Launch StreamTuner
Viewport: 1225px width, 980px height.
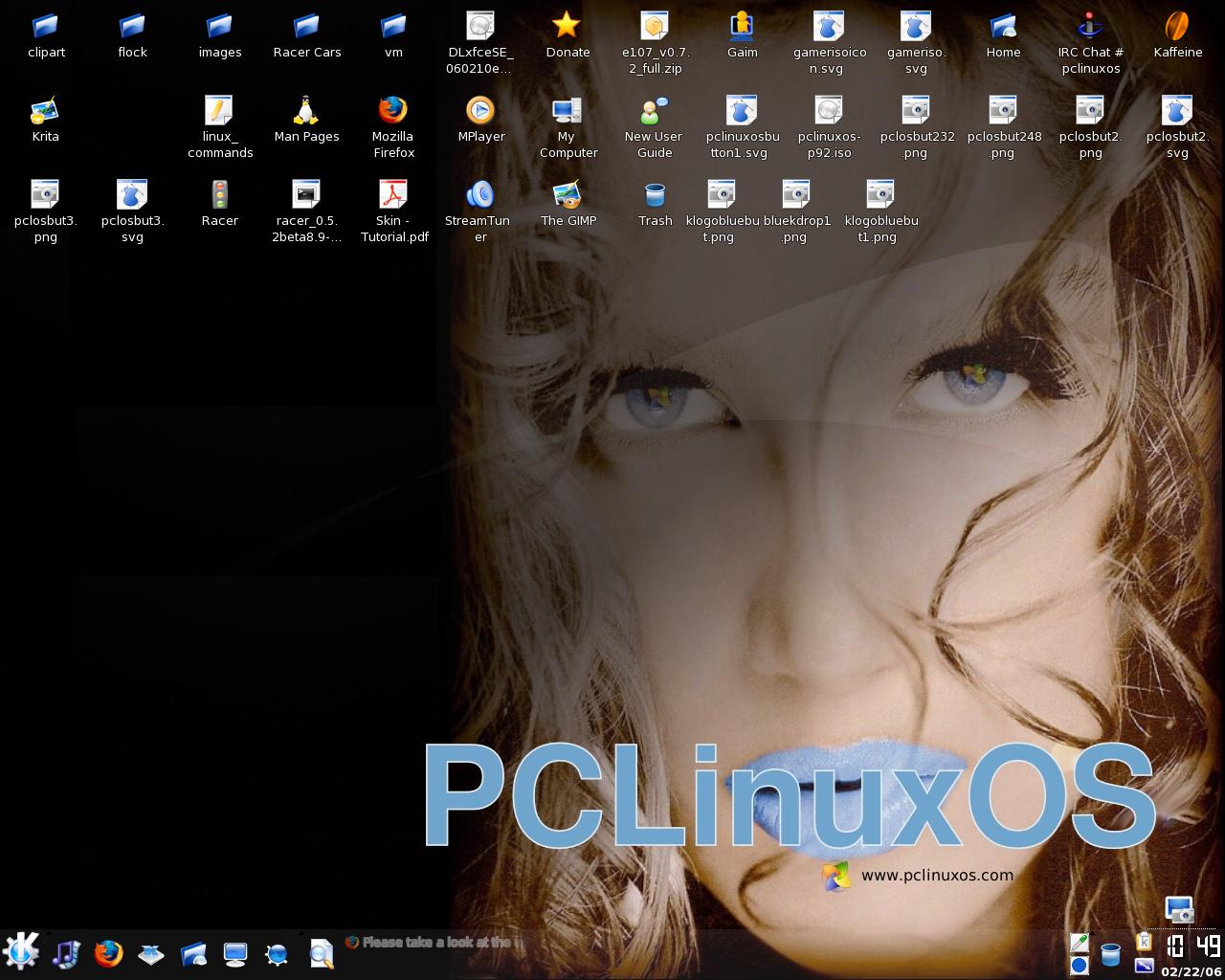pos(480,195)
